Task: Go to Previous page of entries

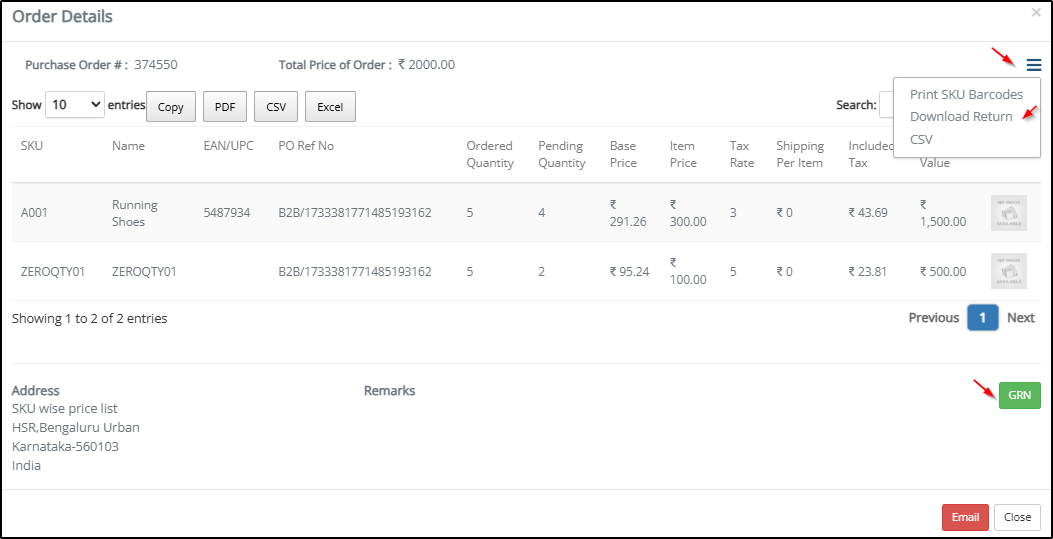Action: pyautogui.click(x=933, y=318)
